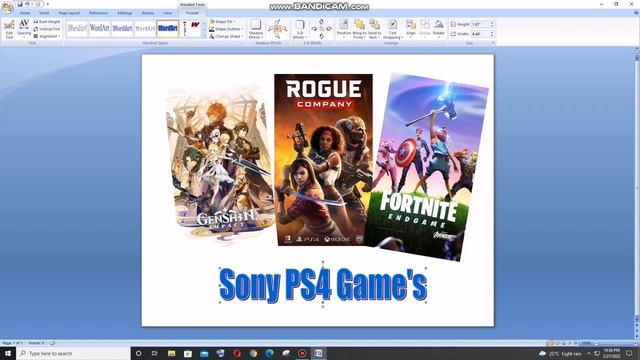
Task: Undo the last action
Action: coord(27,4)
